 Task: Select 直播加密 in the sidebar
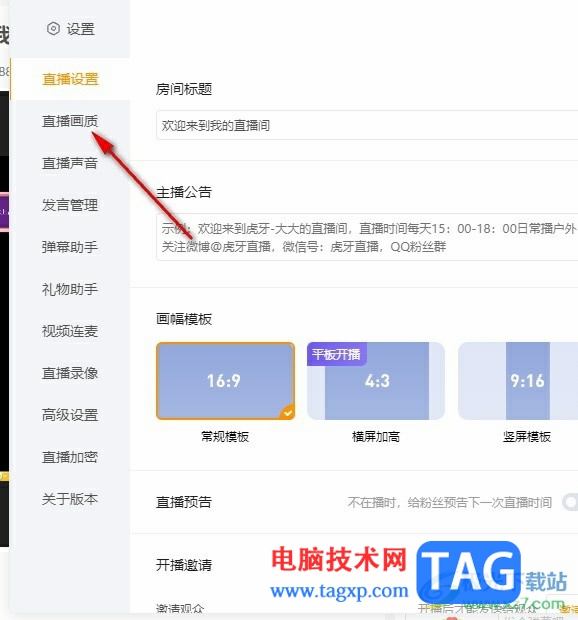70,457
